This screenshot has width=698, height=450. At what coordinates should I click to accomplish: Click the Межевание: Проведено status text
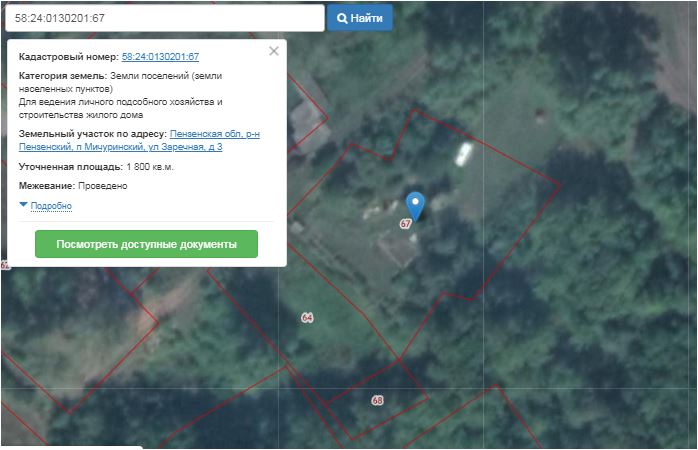tap(73, 186)
